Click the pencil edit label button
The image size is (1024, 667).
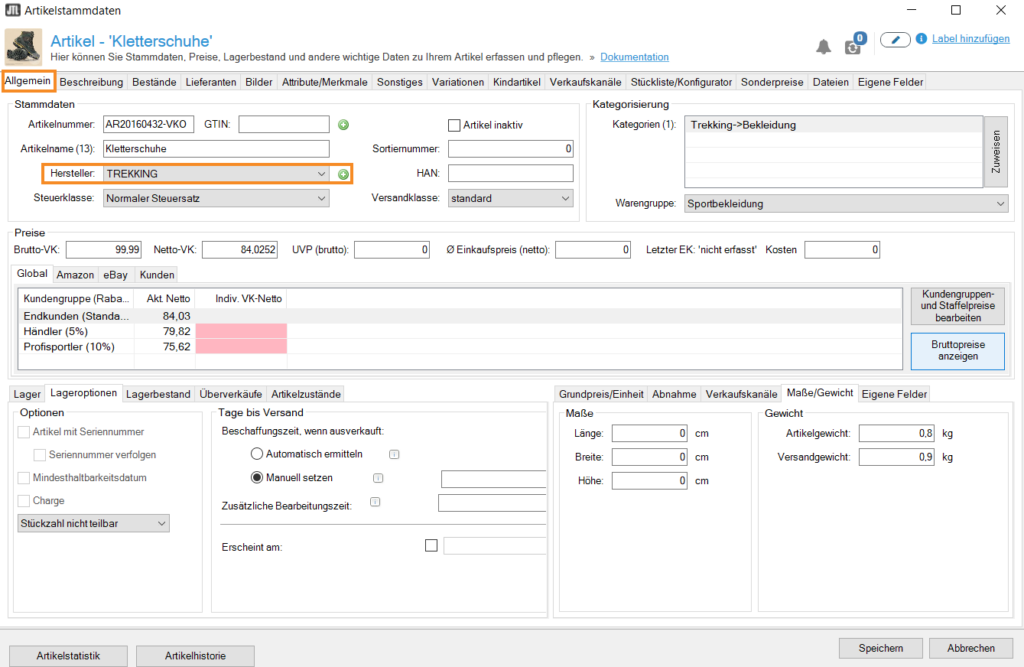point(895,40)
